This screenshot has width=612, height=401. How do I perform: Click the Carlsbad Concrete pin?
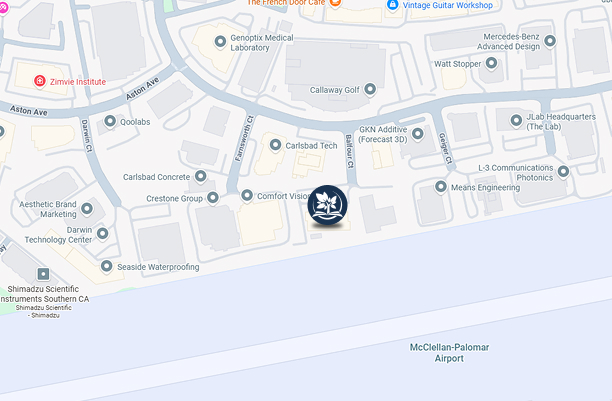[201, 176]
